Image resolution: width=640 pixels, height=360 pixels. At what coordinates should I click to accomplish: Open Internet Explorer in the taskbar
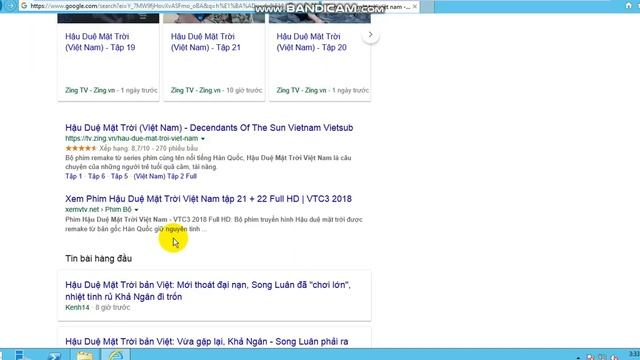click(116, 355)
